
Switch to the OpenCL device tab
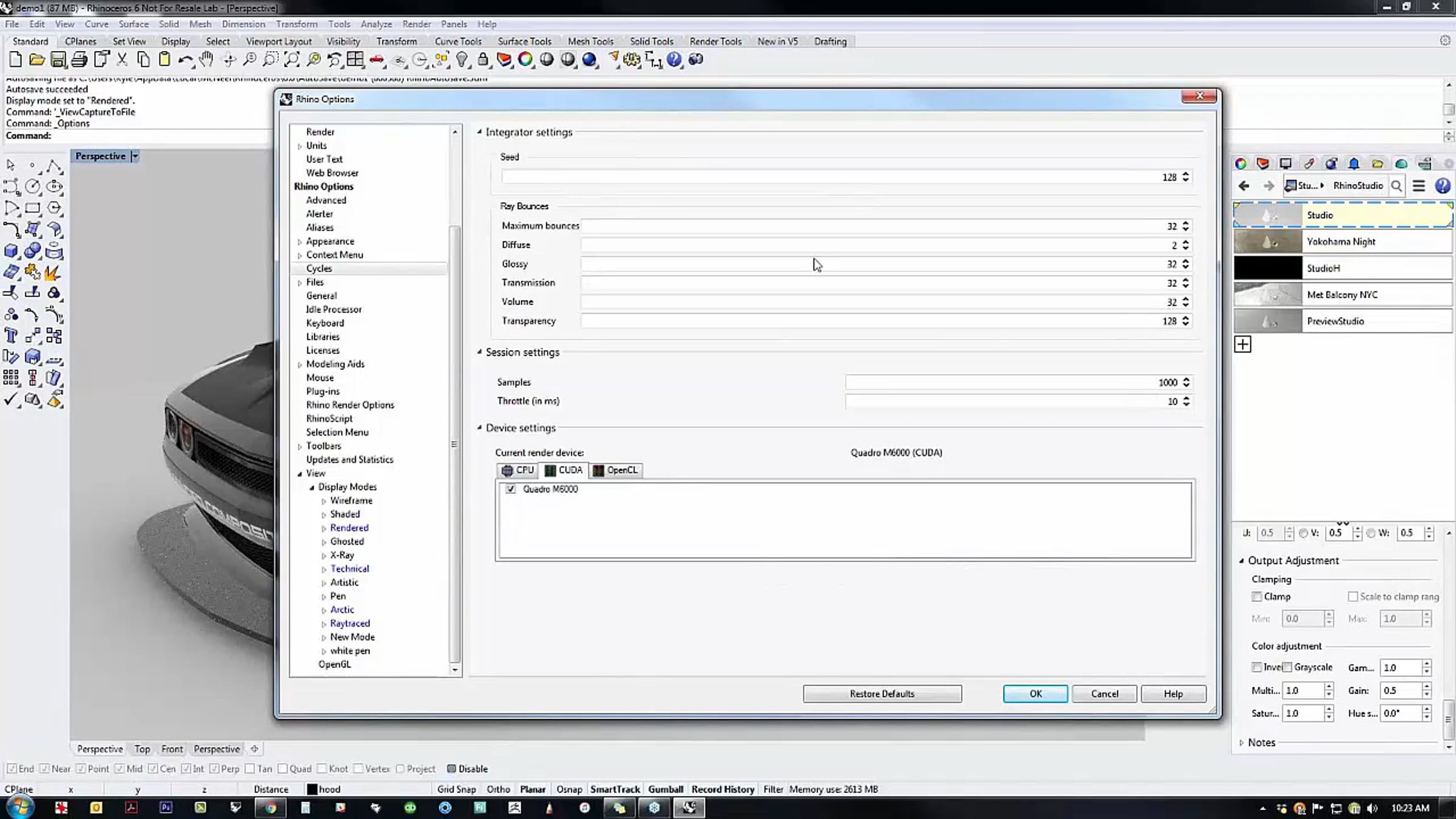click(616, 470)
